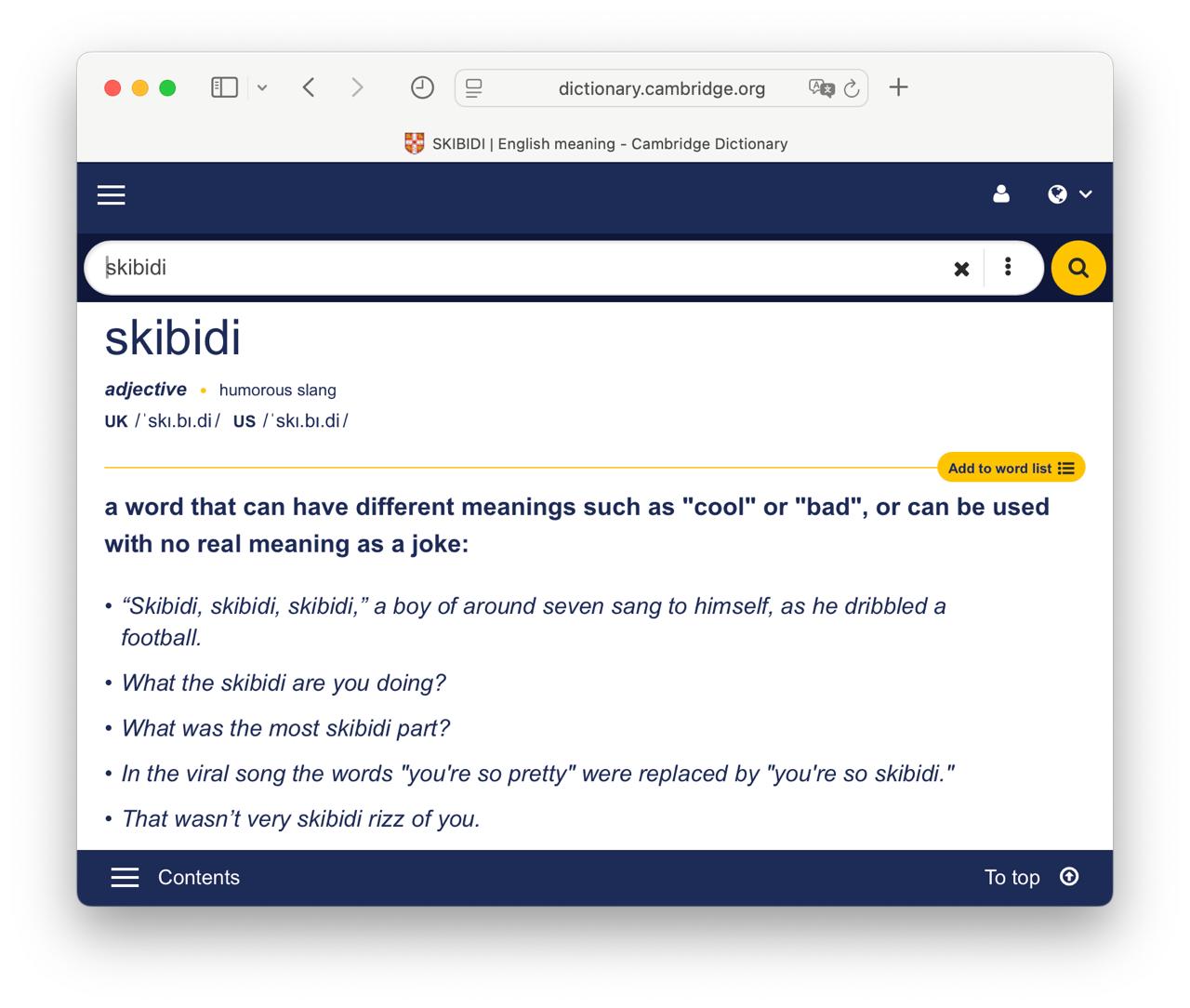Viewport: 1190px width, 1008px height.
Task: Click the dictionary.cambridge.org address bar
Action: pyautogui.click(x=661, y=88)
